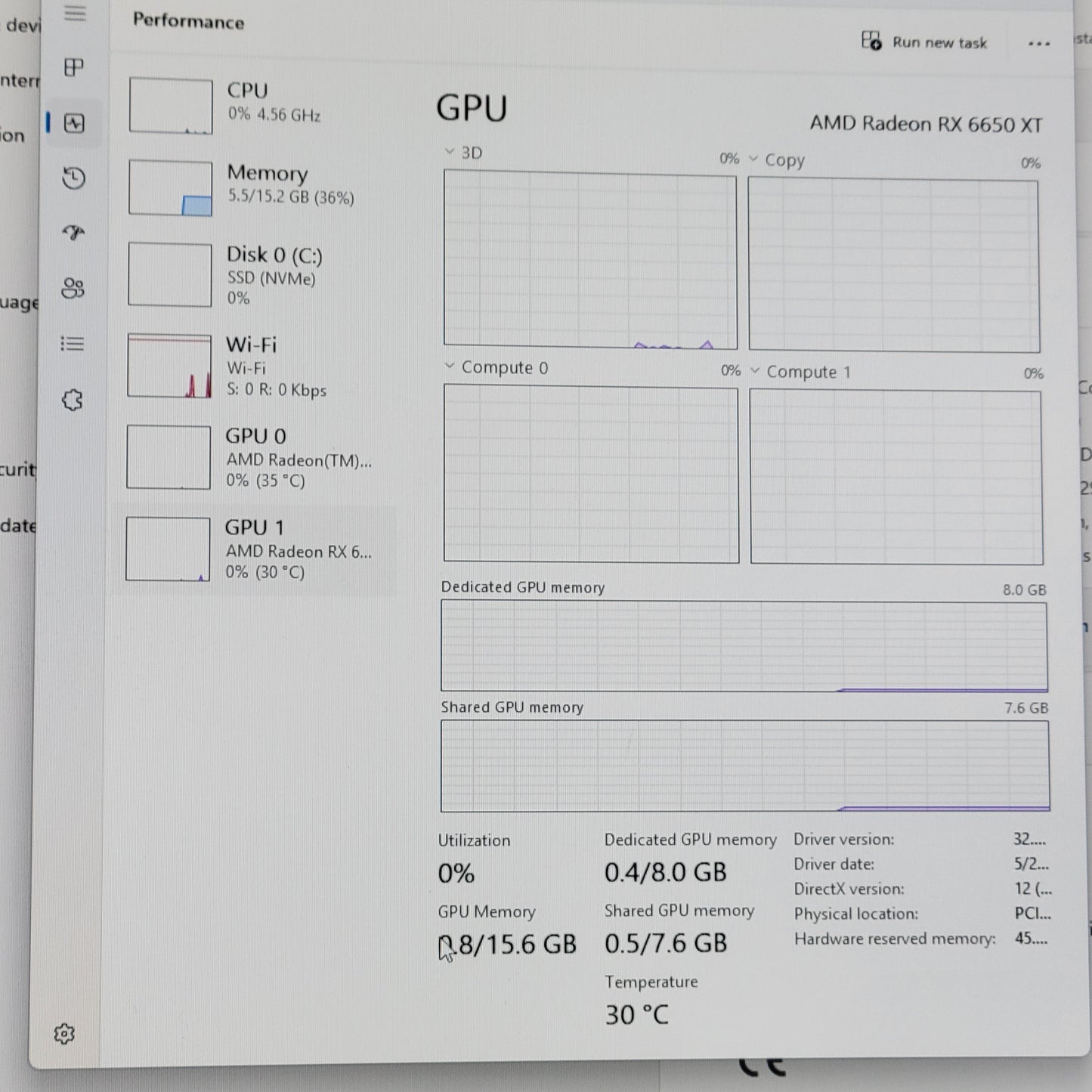Click the 30 °C temperature value
Viewport: 1092px width, 1092px height.
coord(637,1015)
